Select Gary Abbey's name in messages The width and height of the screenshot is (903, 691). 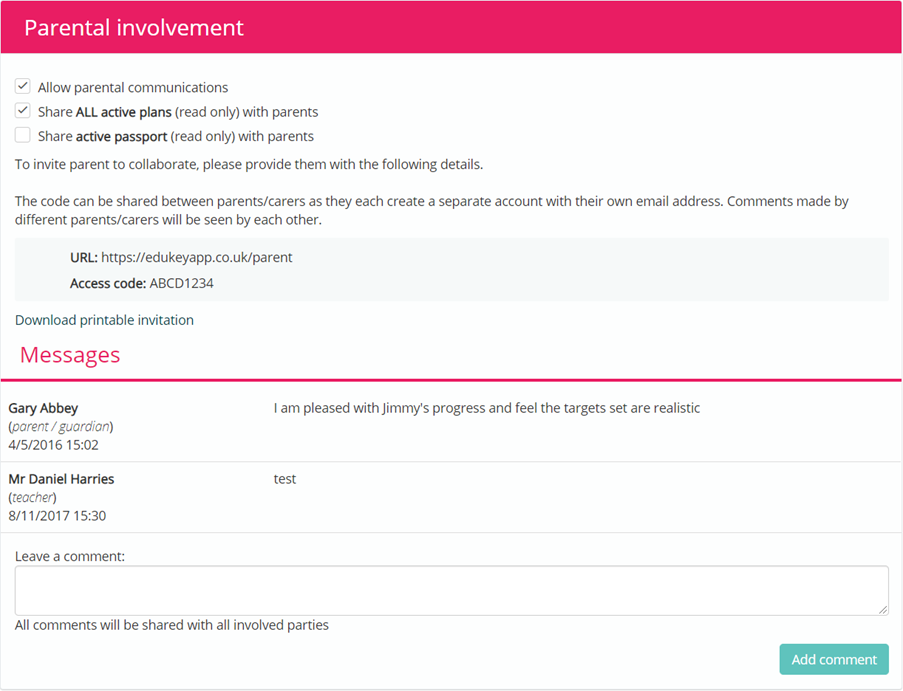(x=43, y=408)
